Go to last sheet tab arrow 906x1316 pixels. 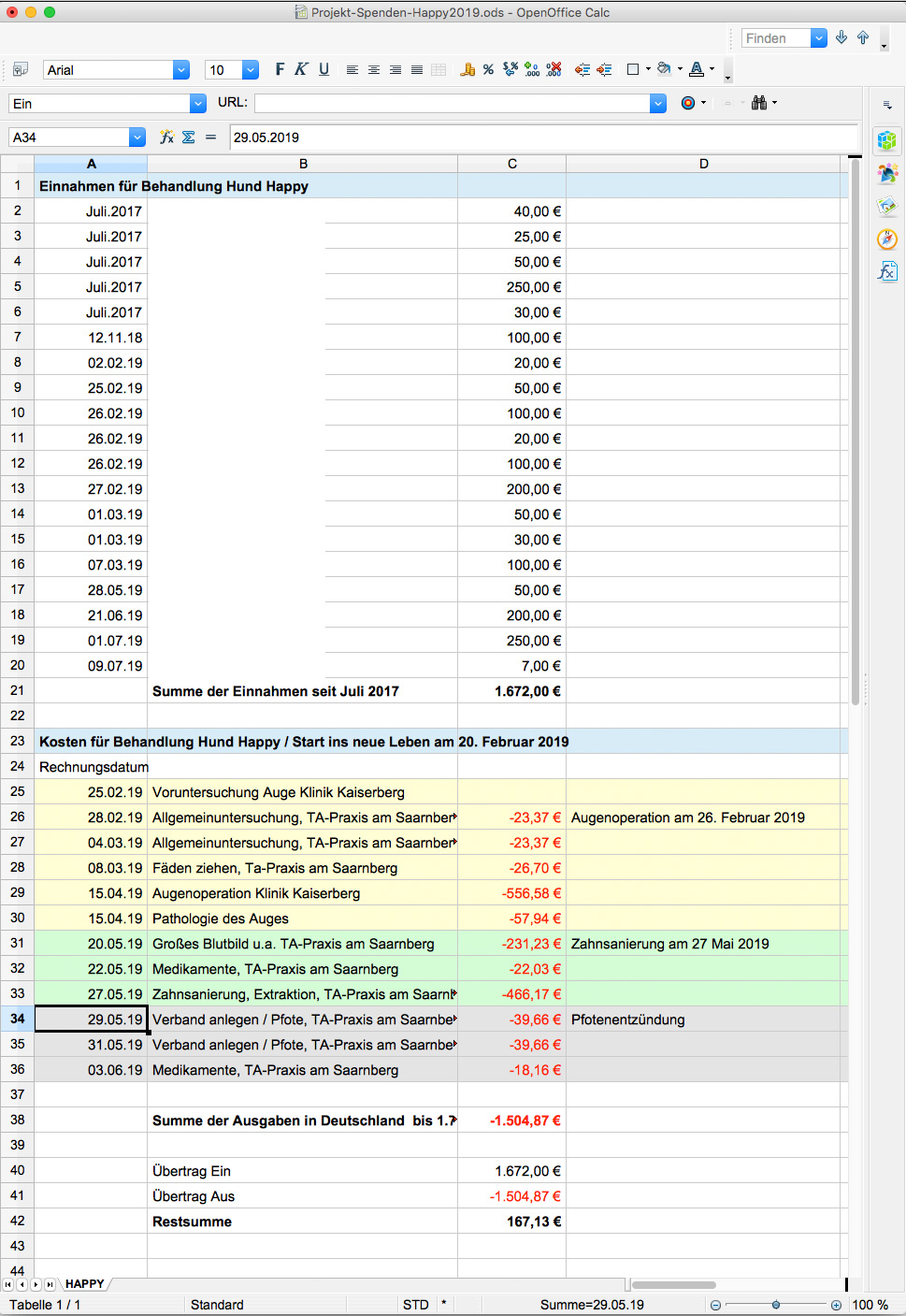50,1284
